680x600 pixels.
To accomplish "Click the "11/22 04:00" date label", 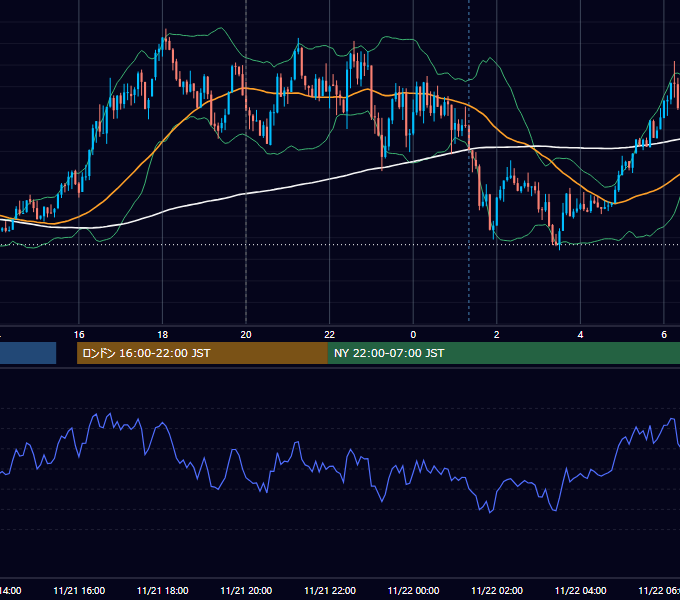I will click(x=581, y=591).
